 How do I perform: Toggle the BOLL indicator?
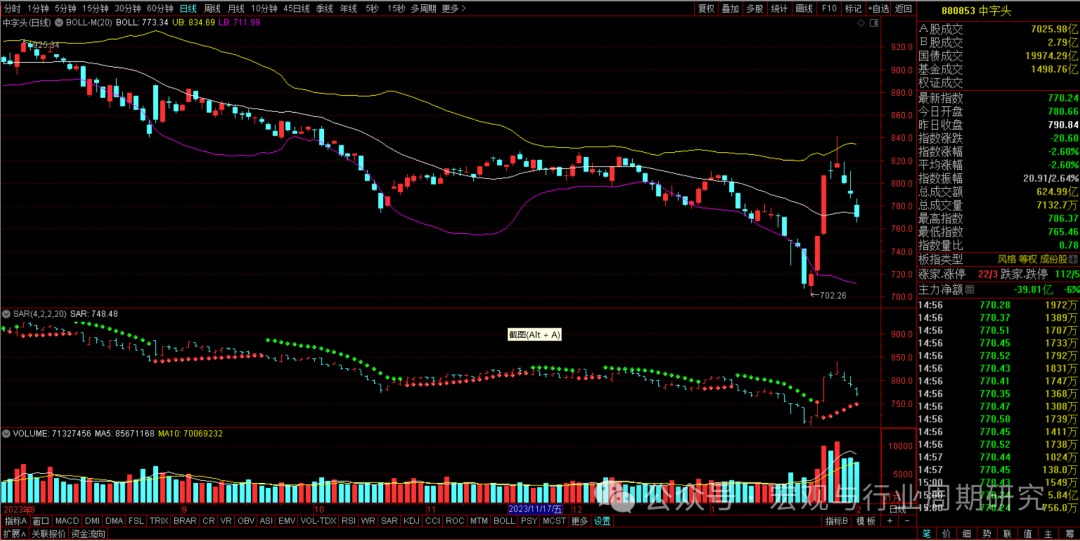tap(505, 521)
